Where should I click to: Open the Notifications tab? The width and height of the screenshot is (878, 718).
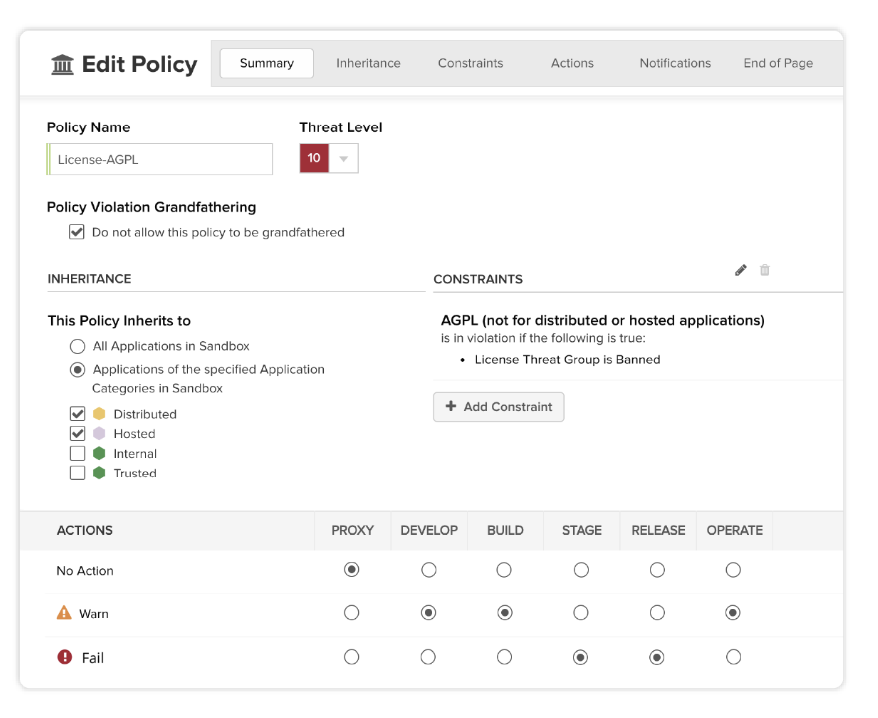coord(675,63)
